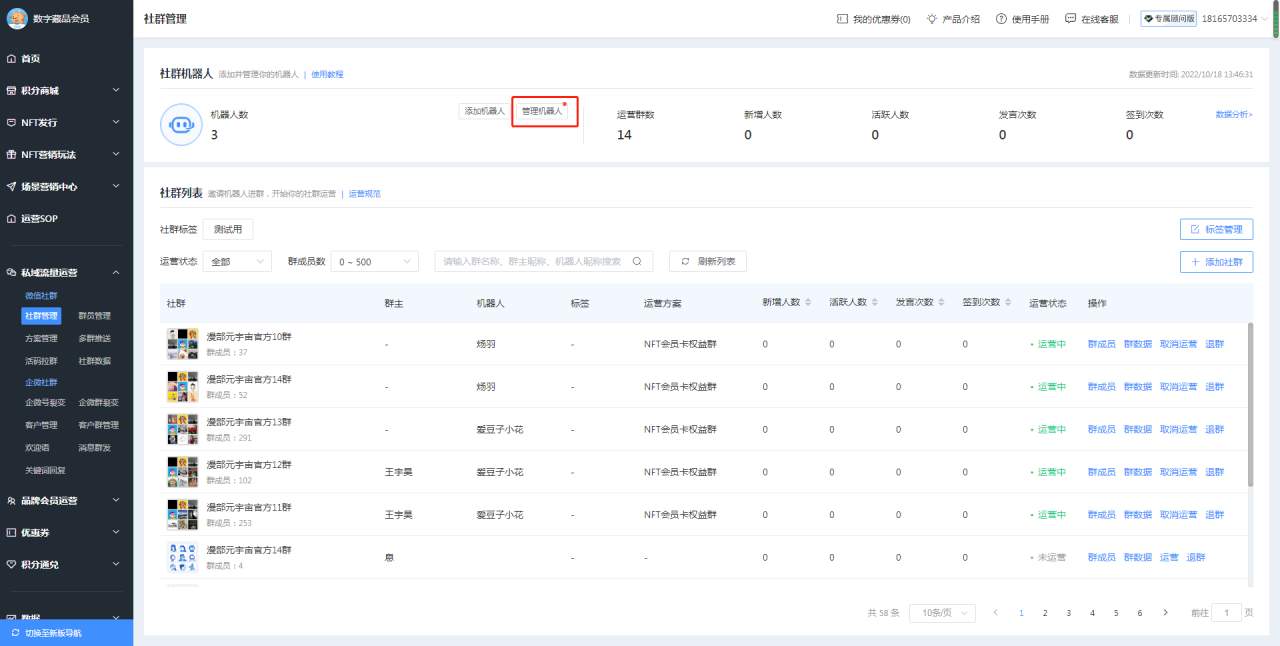Sort by 活跃人数 column arrows

(x=875, y=303)
